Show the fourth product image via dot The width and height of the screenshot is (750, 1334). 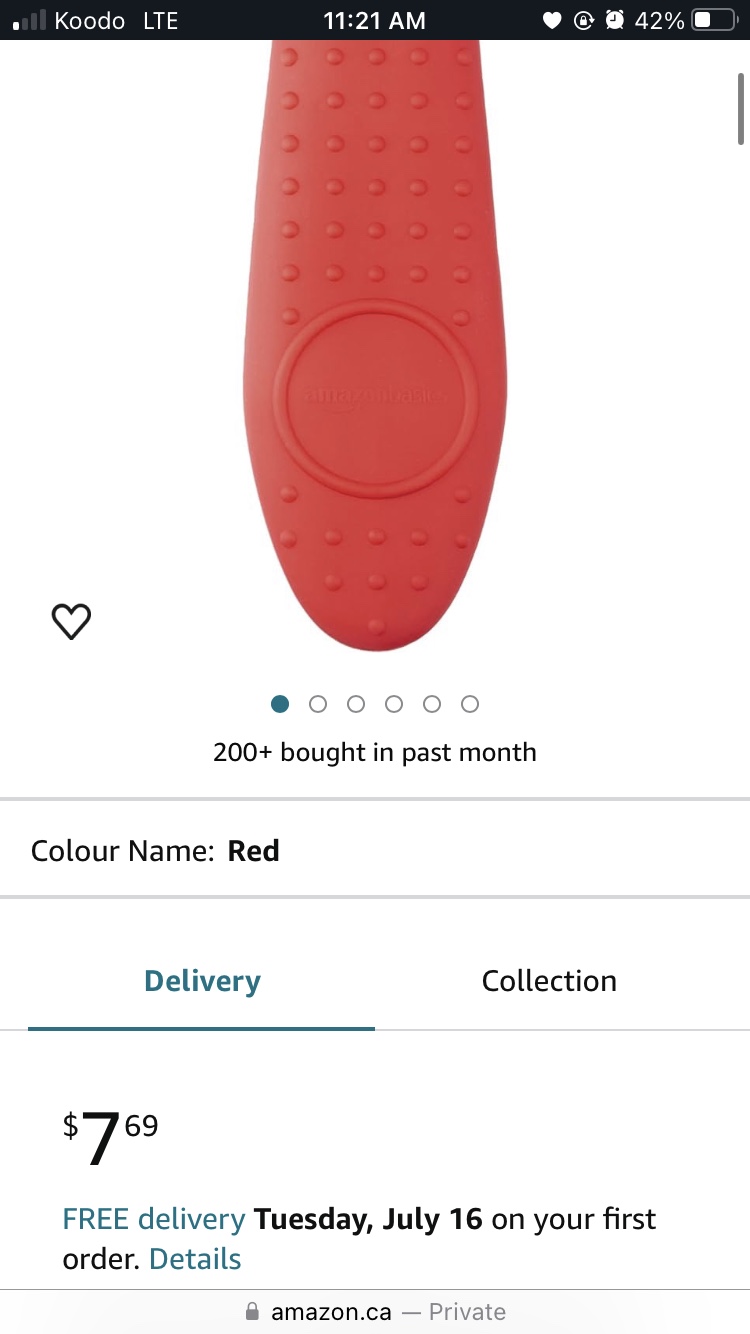(394, 704)
